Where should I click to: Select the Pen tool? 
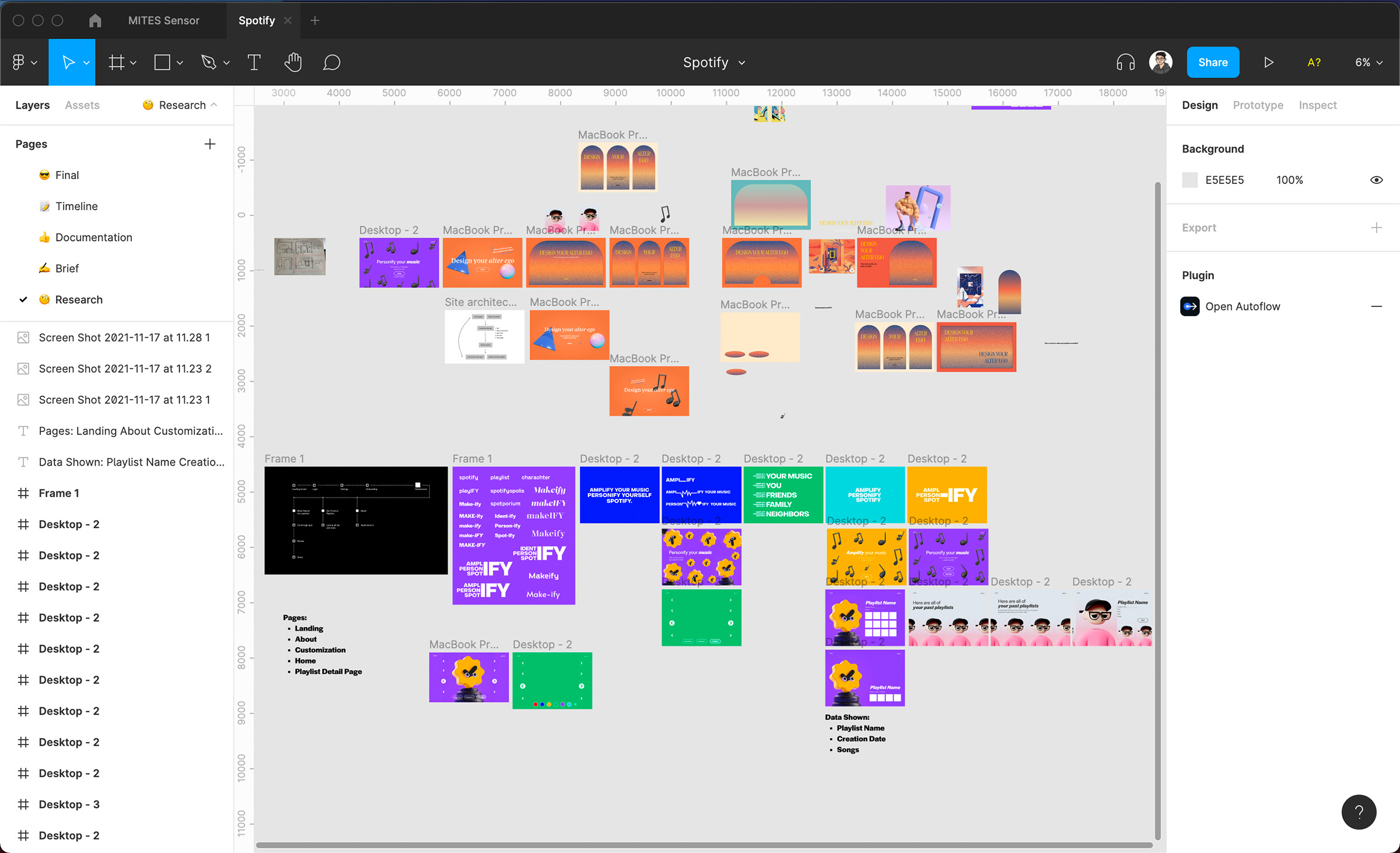208,62
